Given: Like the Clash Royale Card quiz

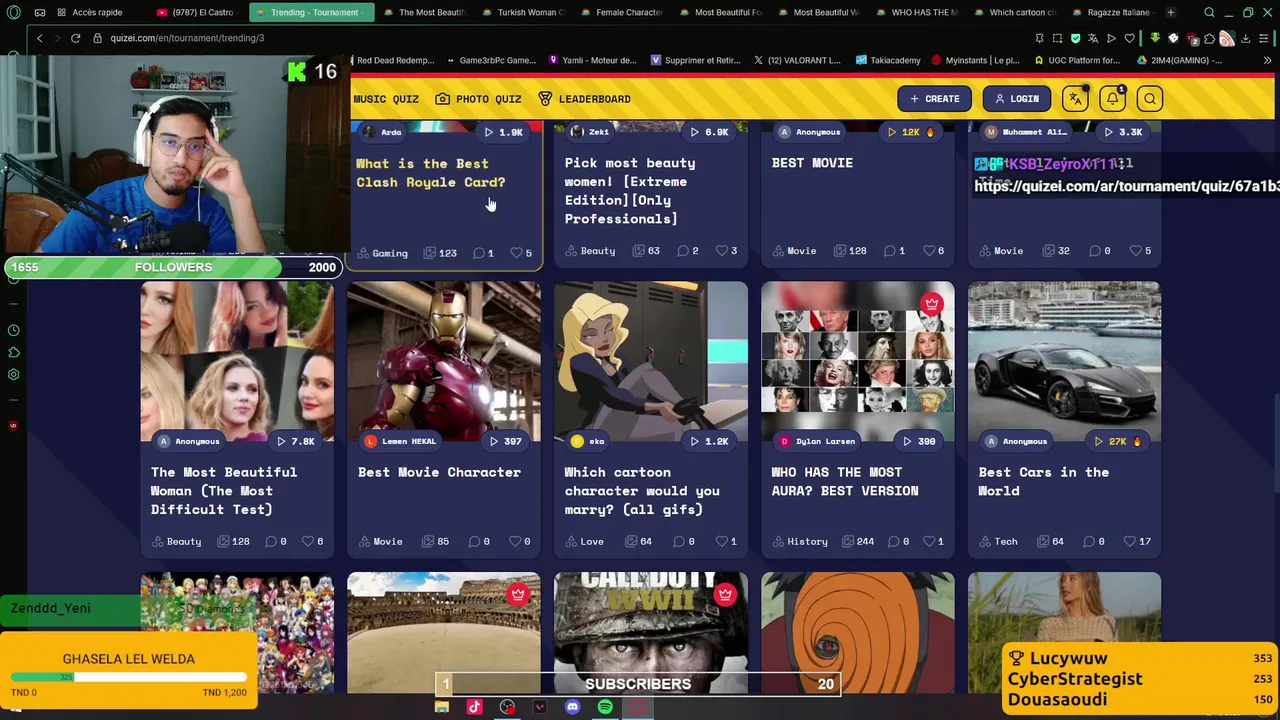Looking at the screenshot, I should coord(517,253).
